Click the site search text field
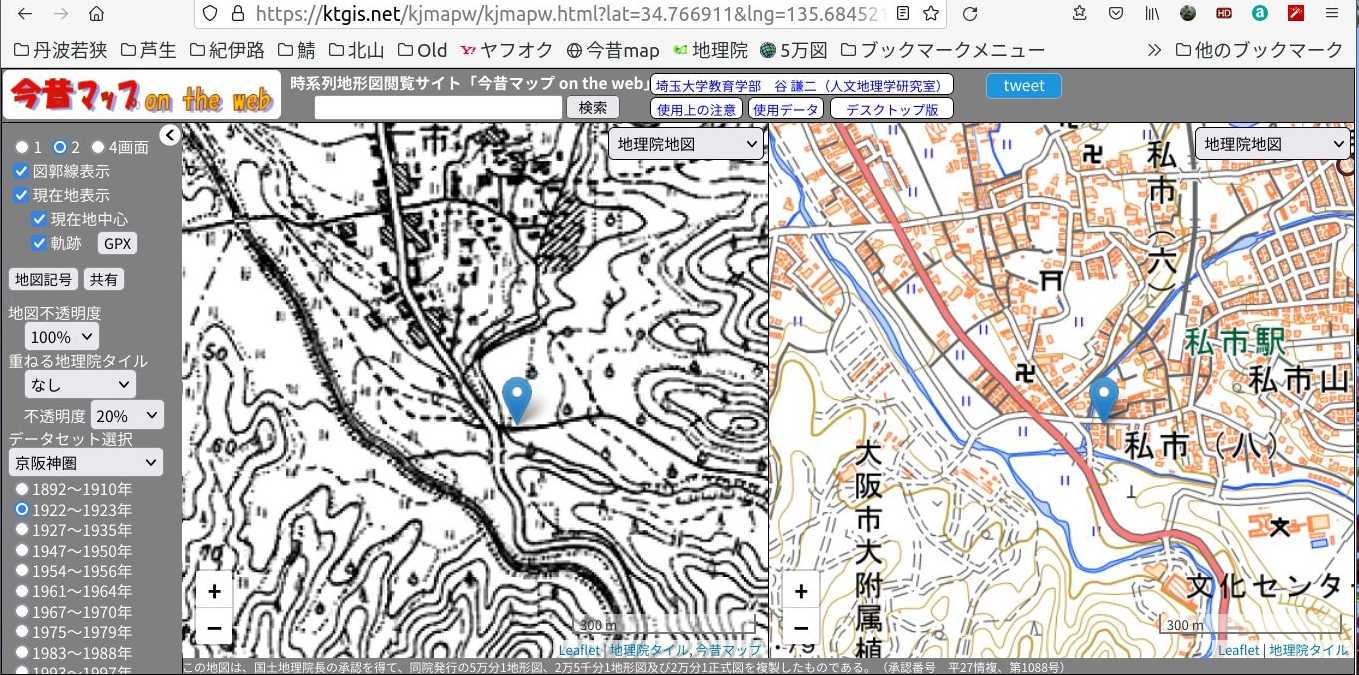This screenshot has height=675, width=1359. [438, 108]
